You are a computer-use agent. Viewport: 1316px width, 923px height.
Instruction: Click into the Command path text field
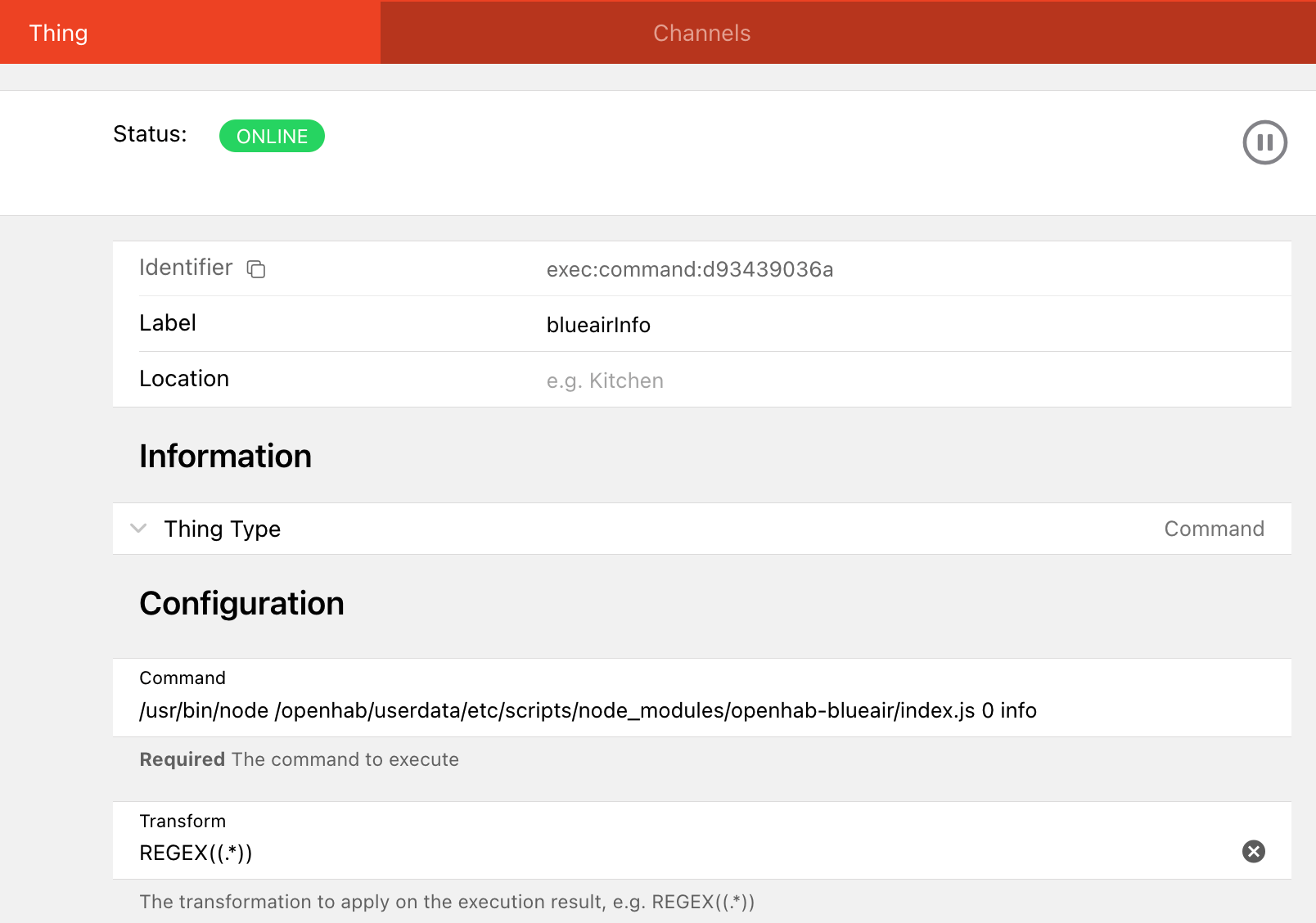point(588,710)
